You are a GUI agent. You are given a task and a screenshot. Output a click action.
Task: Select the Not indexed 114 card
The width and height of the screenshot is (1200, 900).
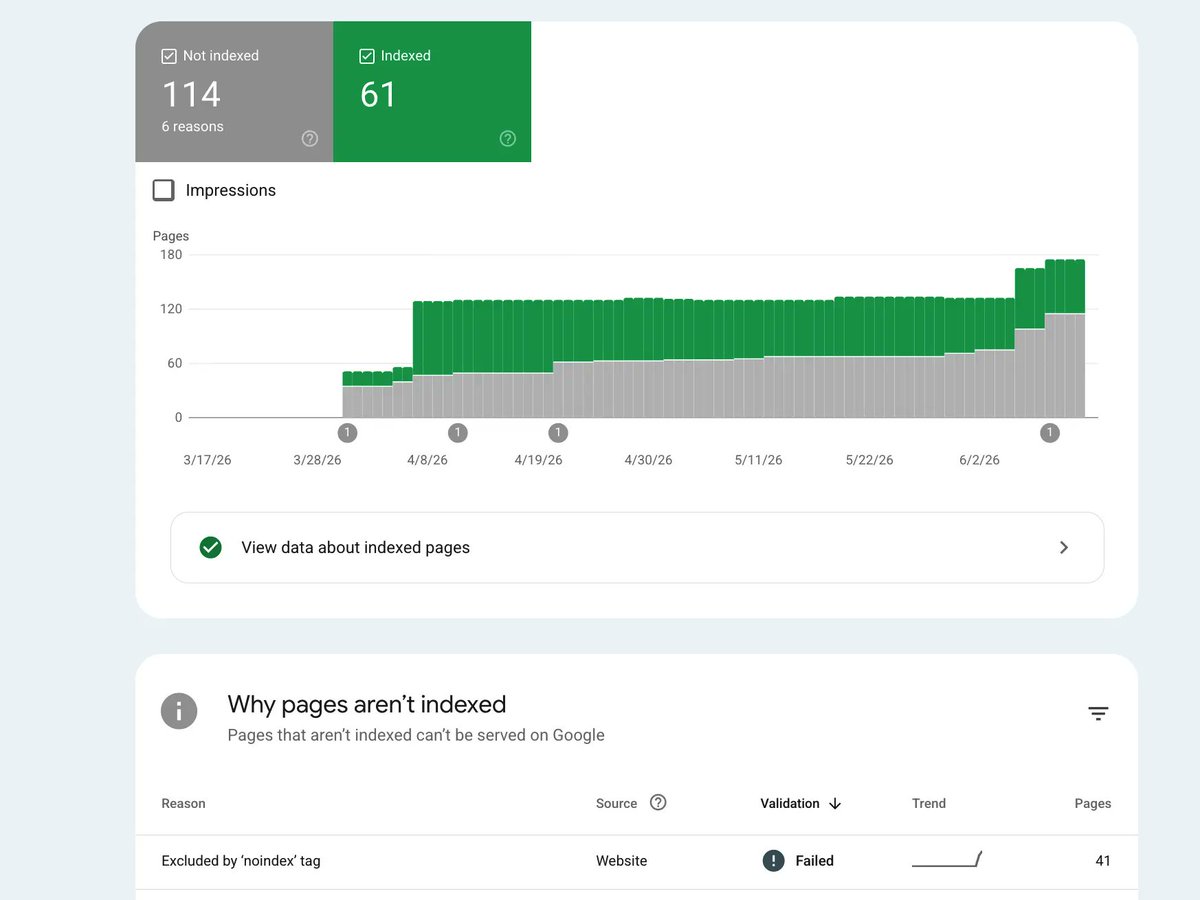point(234,92)
